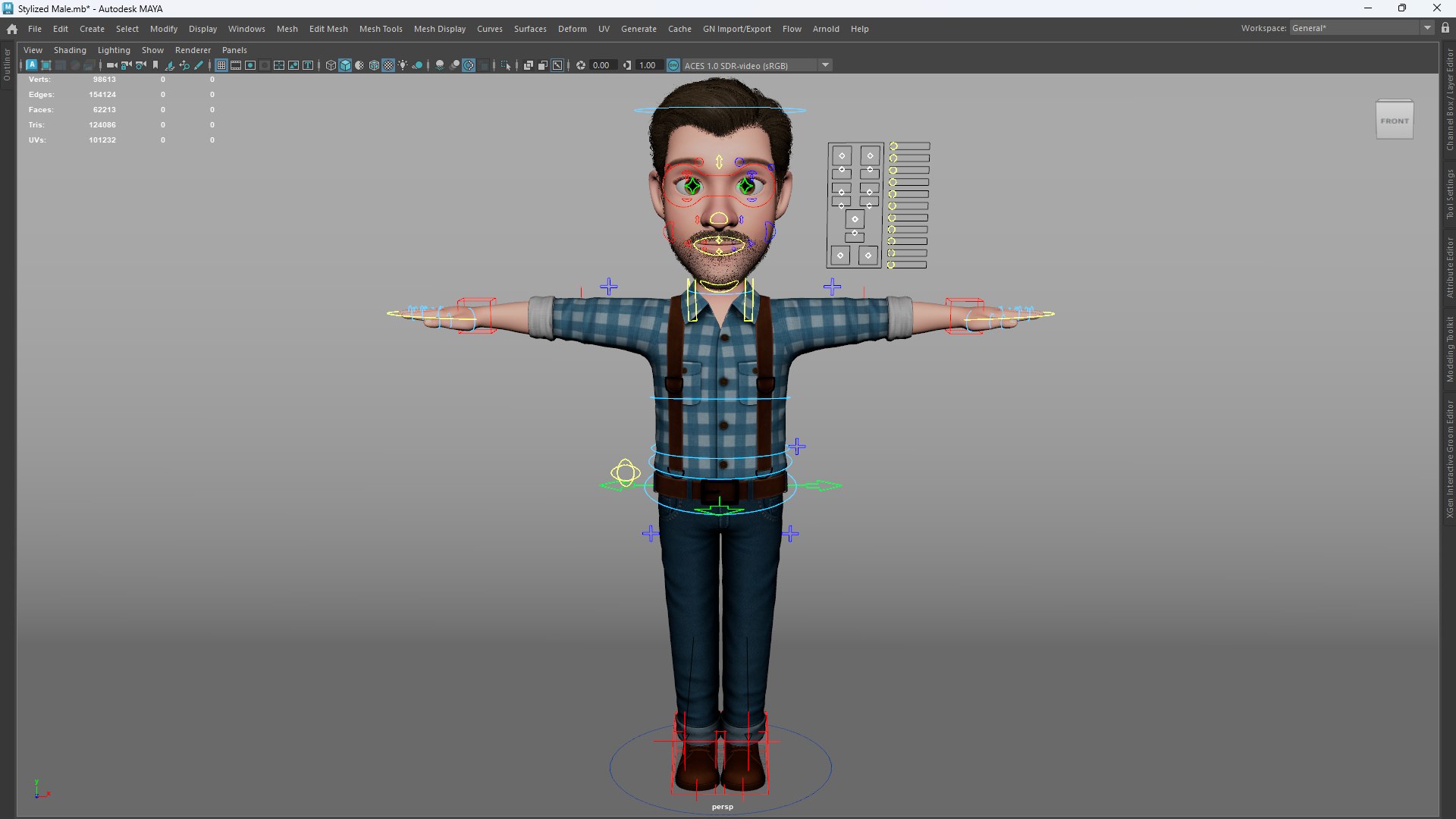Click the Maya Home icon
This screenshot has height=819, width=1456.
[x=11, y=29]
